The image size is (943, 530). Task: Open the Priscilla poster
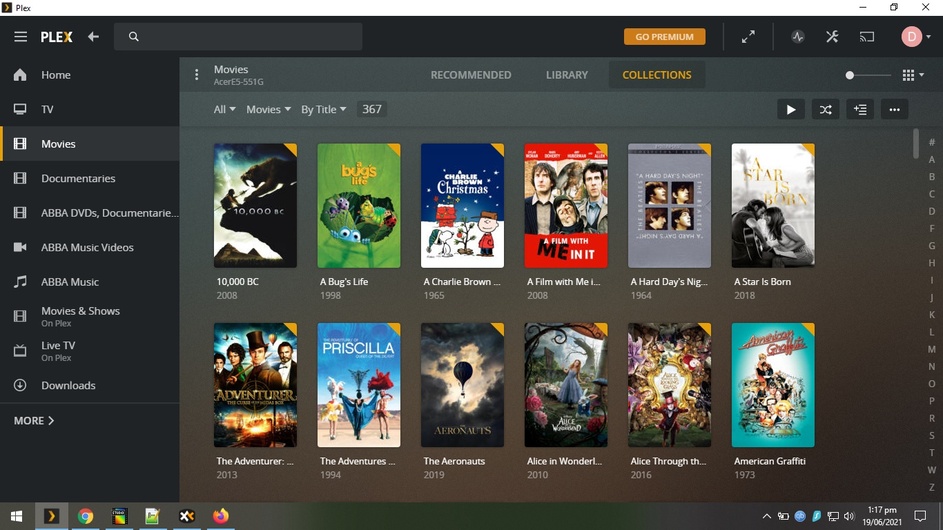pos(358,385)
